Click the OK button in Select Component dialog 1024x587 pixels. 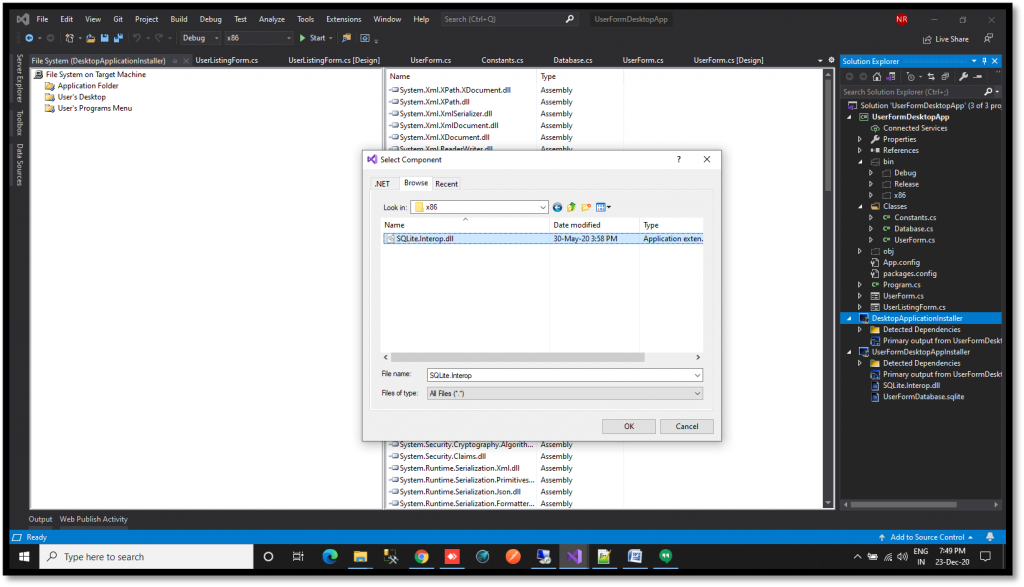(628, 426)
